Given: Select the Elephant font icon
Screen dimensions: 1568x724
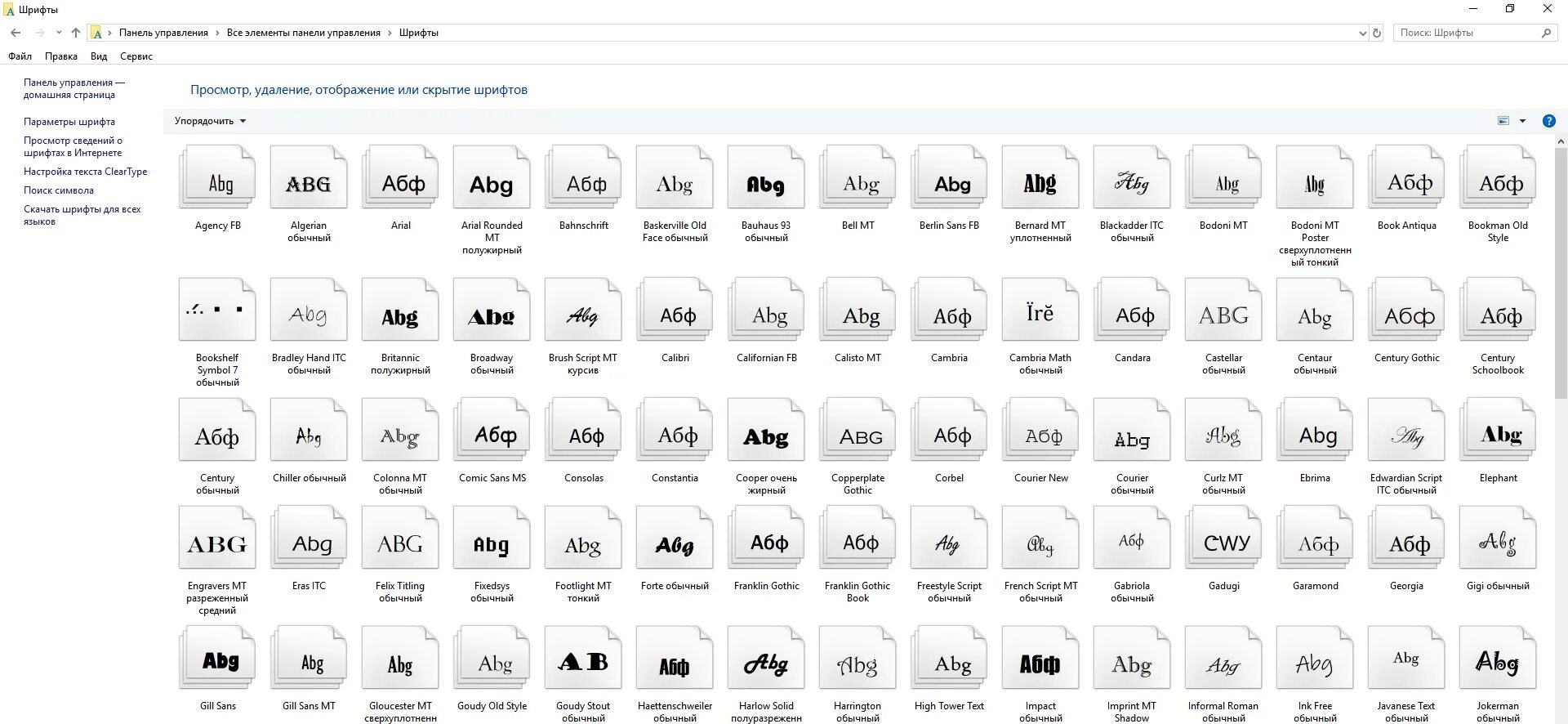Looking at the screenshot, I should [x=1498, y=430].
